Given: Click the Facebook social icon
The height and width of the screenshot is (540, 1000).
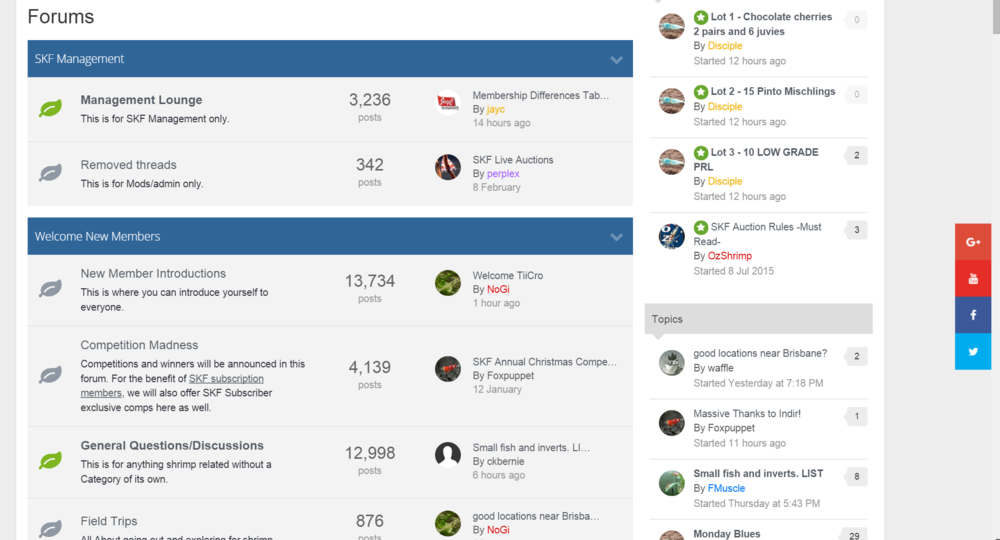Looking at the screenshot, I should (x=973, y=315).
